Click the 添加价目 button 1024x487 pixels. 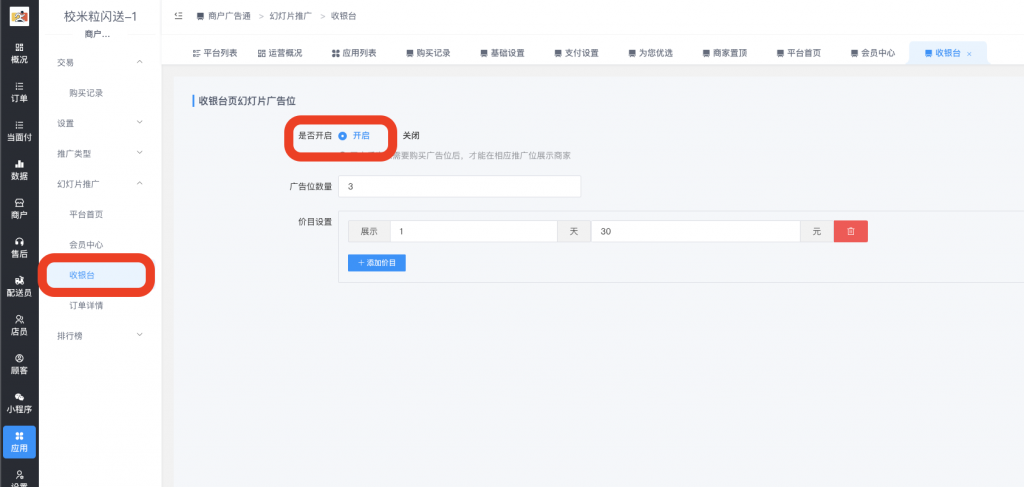[x=377, y=262]
